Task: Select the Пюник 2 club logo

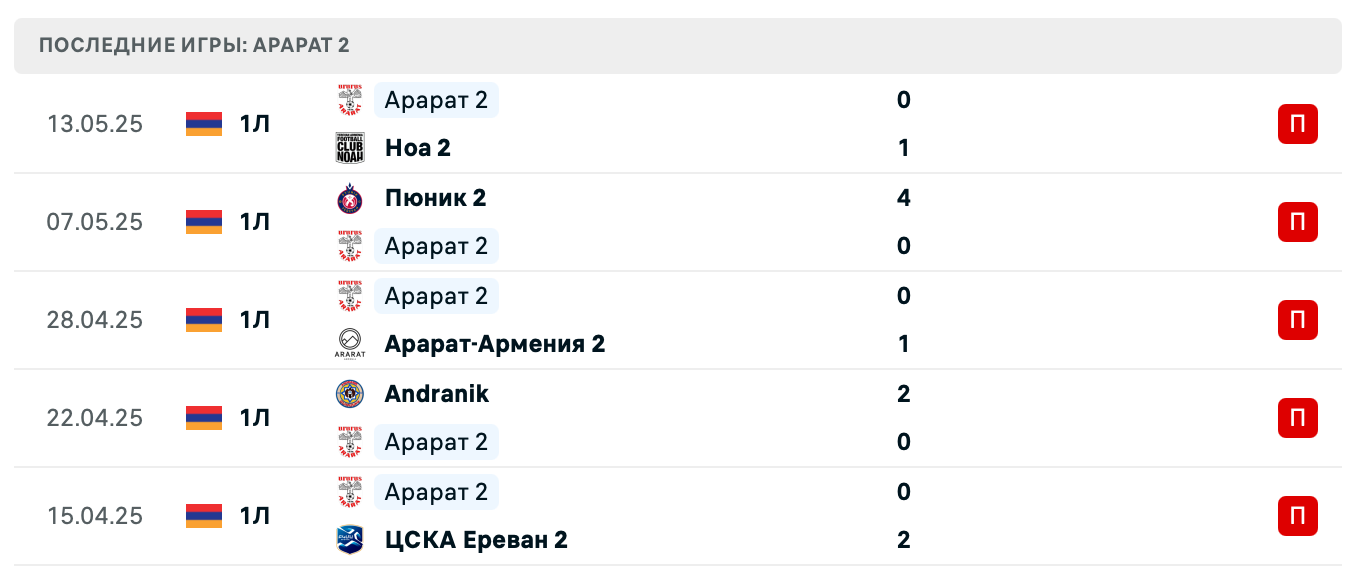Action: tap(350, 198)
